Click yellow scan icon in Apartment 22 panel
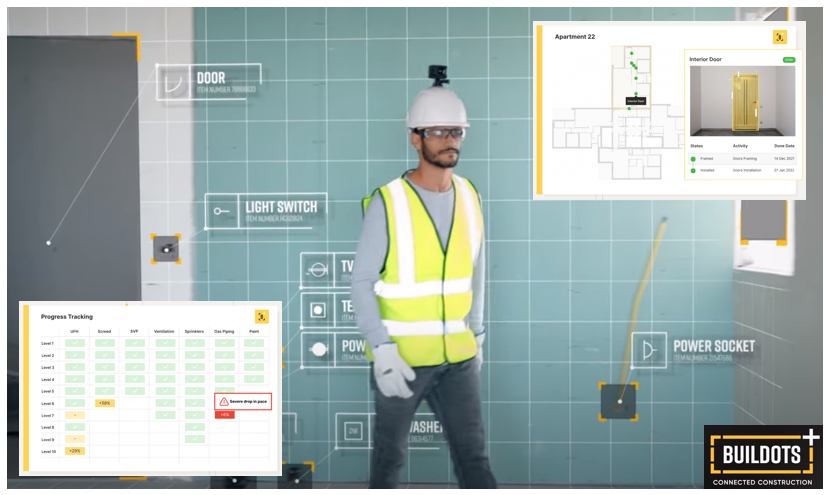The image size is (830, 495). coord(779,37)
